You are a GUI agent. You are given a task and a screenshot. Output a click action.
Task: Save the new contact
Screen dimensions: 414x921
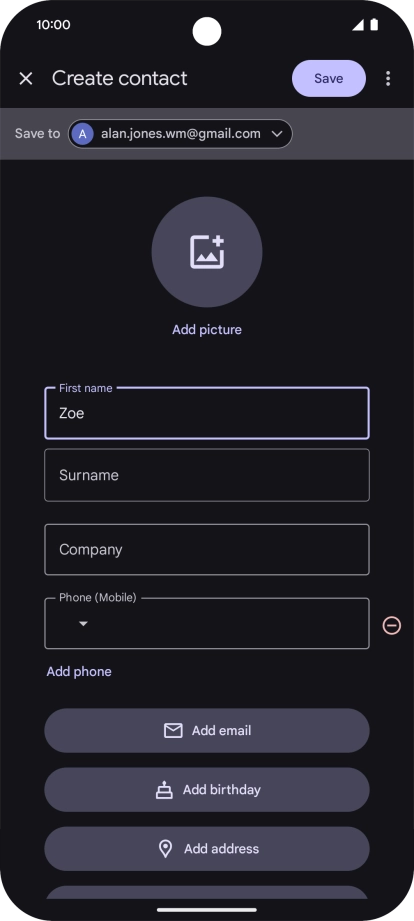(329, 78)
